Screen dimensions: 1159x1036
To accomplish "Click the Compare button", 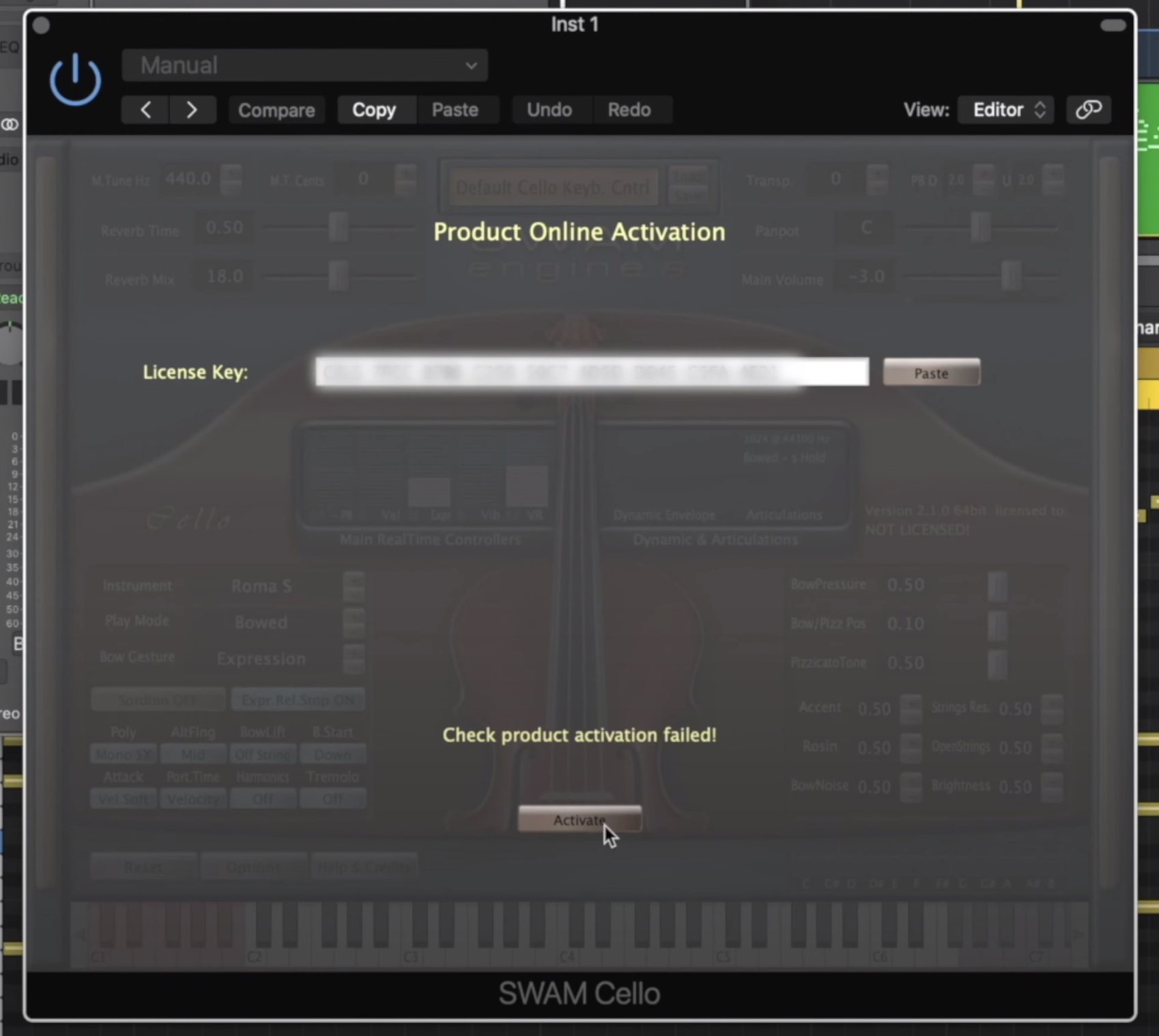I will pos(276,110).
